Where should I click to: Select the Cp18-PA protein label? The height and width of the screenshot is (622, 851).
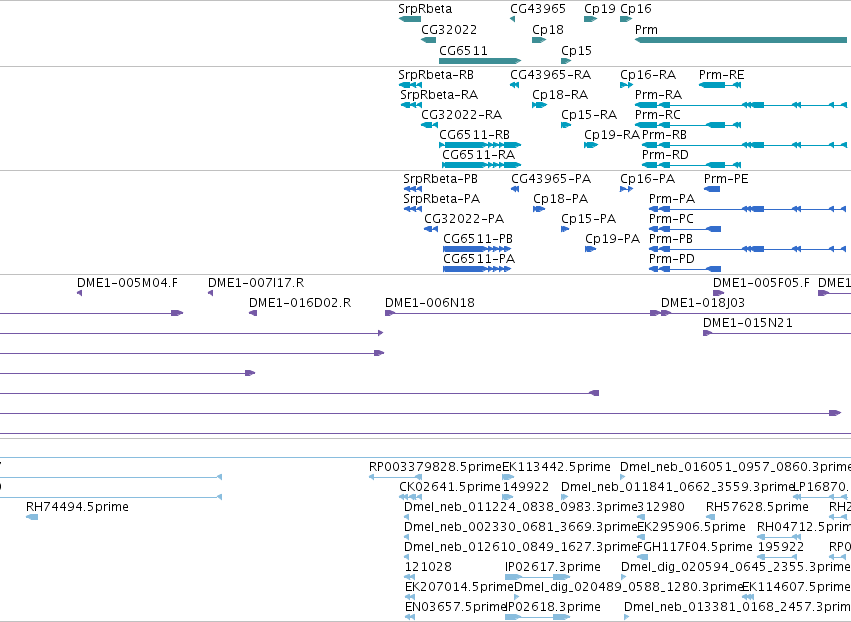pyautogui.click(x=560, y=199)
